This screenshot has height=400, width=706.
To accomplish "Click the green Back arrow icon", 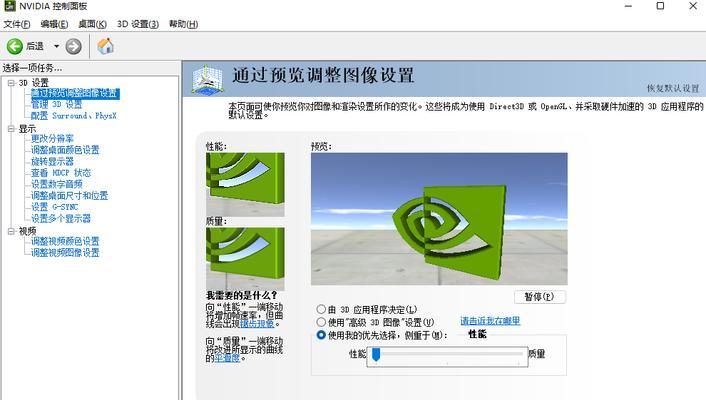I will coord(14,46).
